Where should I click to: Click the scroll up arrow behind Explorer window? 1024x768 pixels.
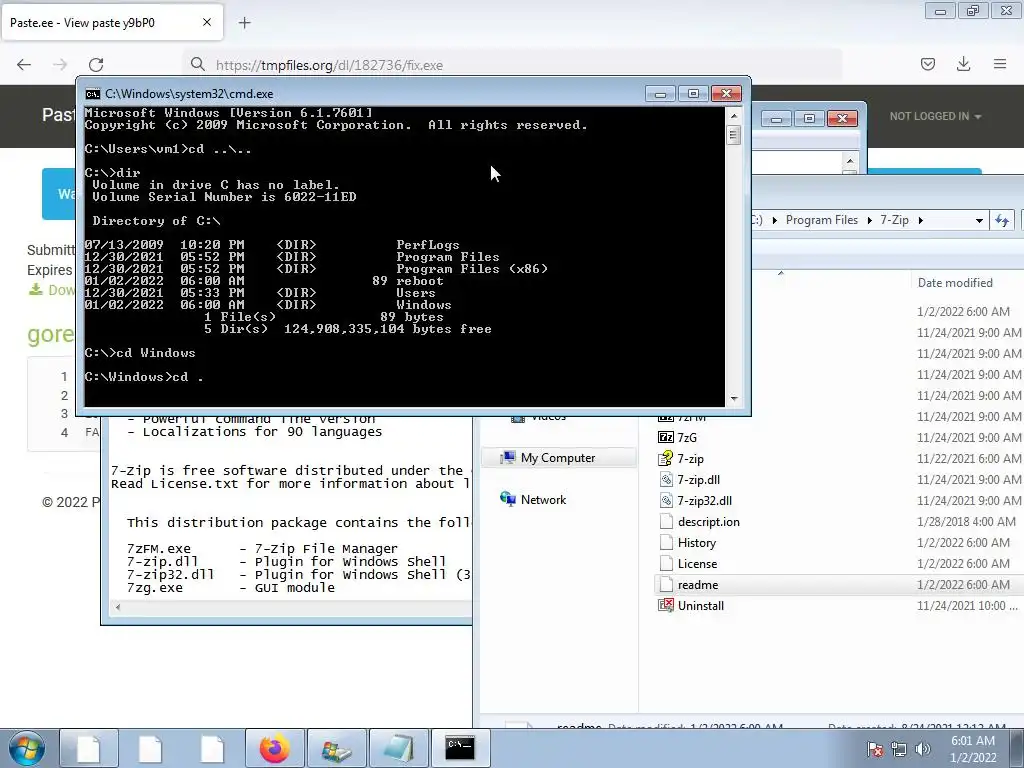[x=850, y=161]
